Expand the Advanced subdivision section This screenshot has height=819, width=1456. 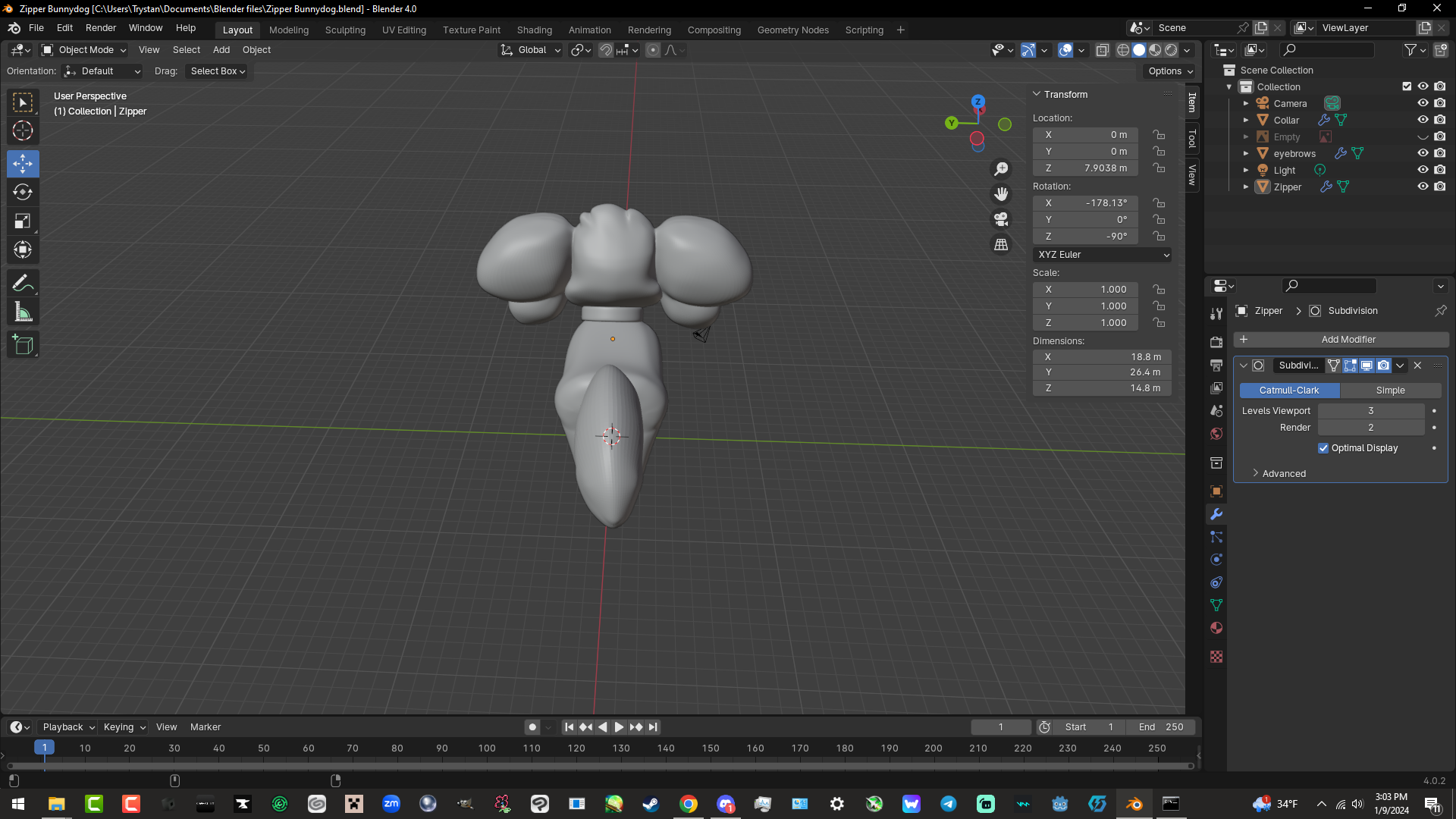1283,473
